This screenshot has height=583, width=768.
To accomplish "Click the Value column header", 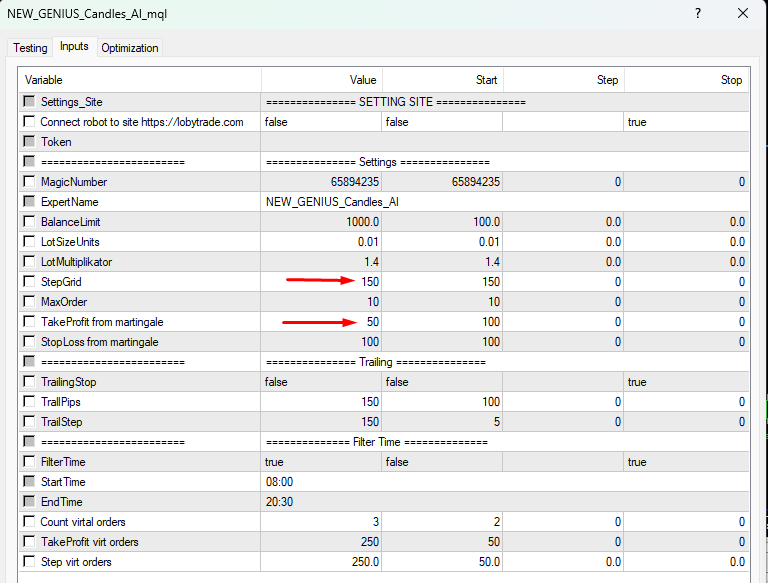I will click(322, 80).
